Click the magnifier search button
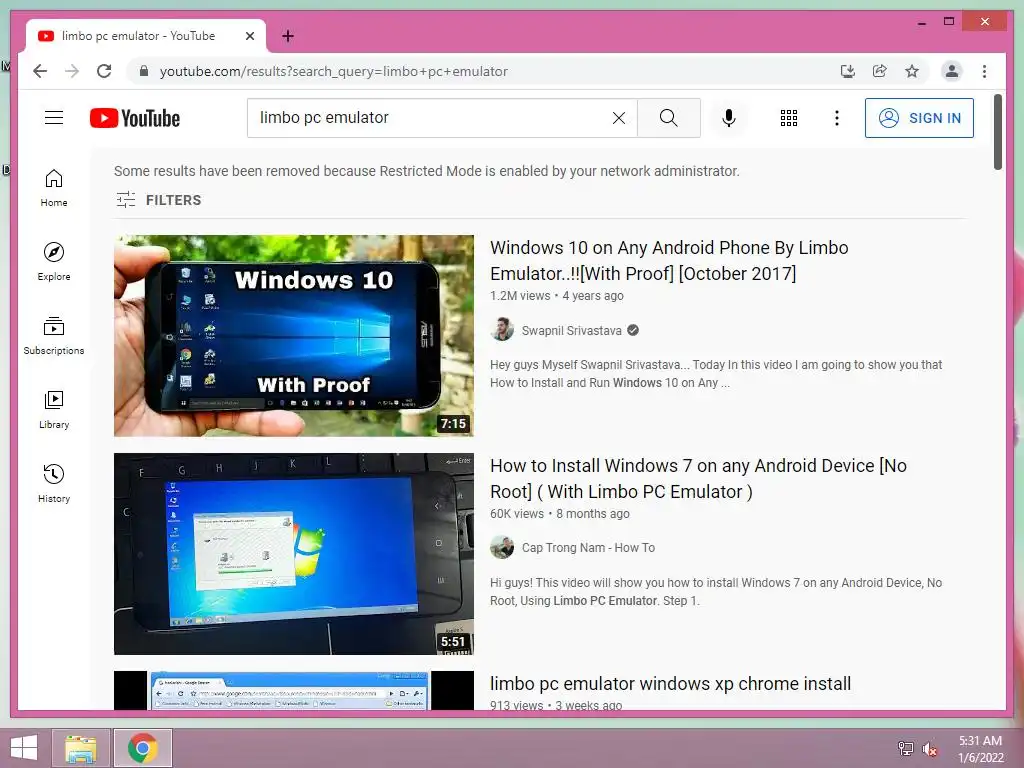This screenshot has width=1024, height=768. [x=668, y=118]
